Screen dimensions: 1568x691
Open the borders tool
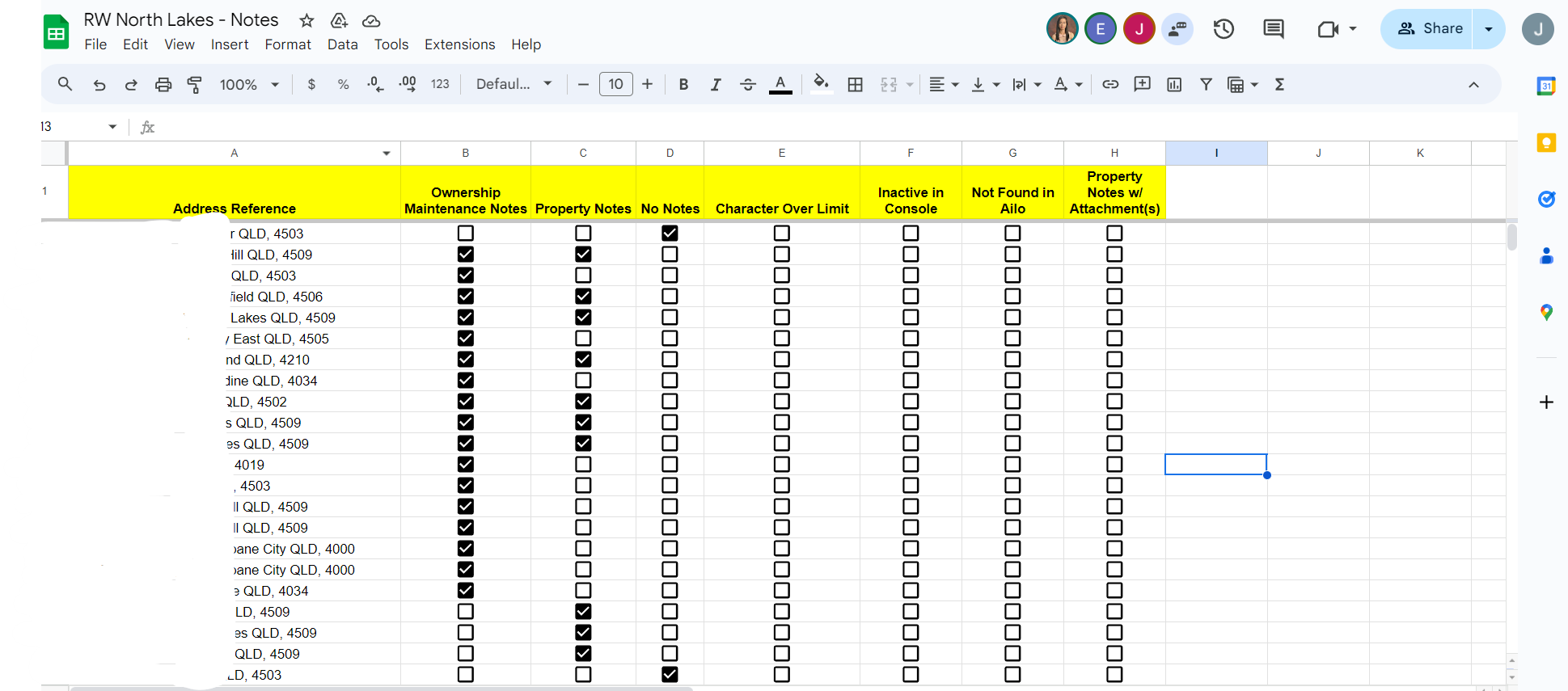point(855,84)
